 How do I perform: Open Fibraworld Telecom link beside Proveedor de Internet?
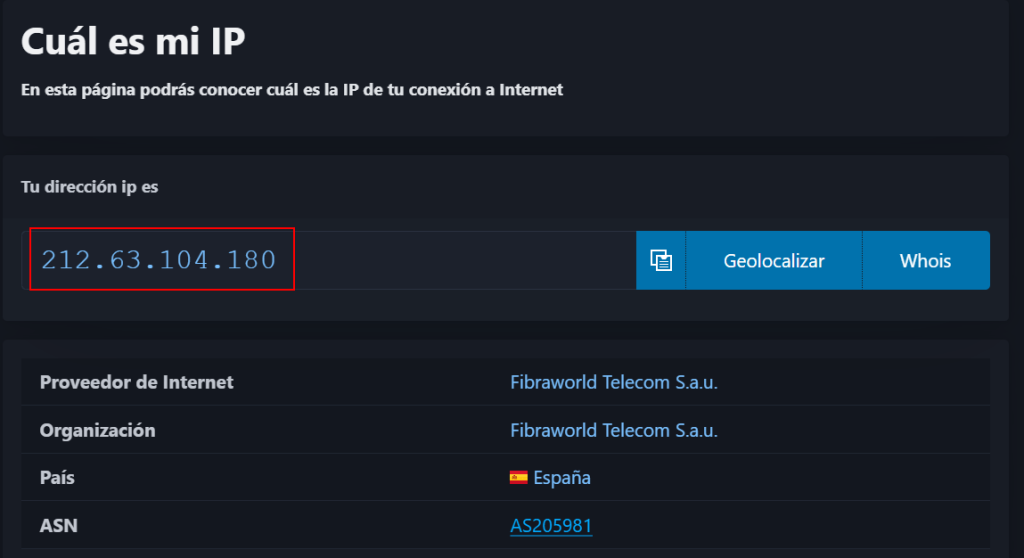(x=614, y=382)
